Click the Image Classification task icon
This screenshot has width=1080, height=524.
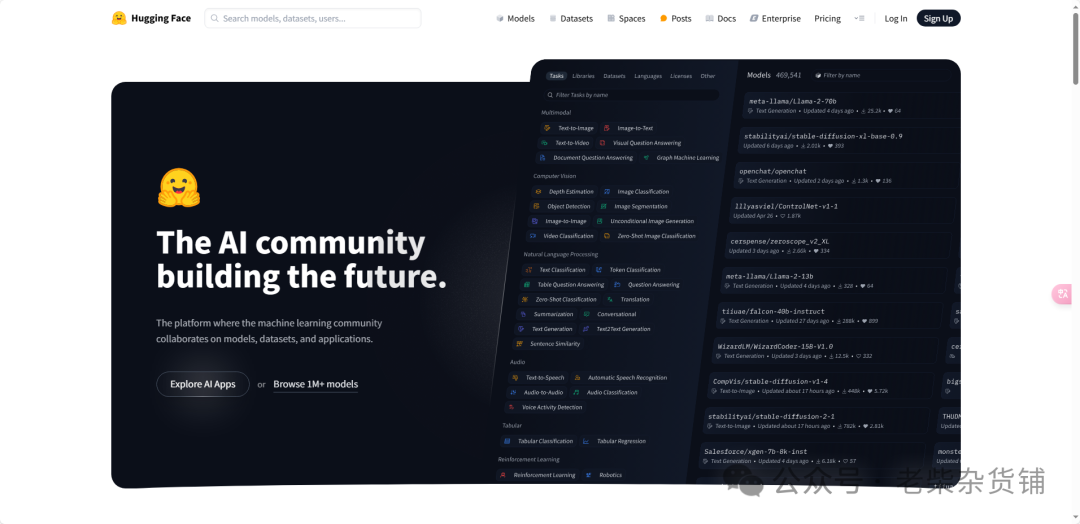[607, 191]
